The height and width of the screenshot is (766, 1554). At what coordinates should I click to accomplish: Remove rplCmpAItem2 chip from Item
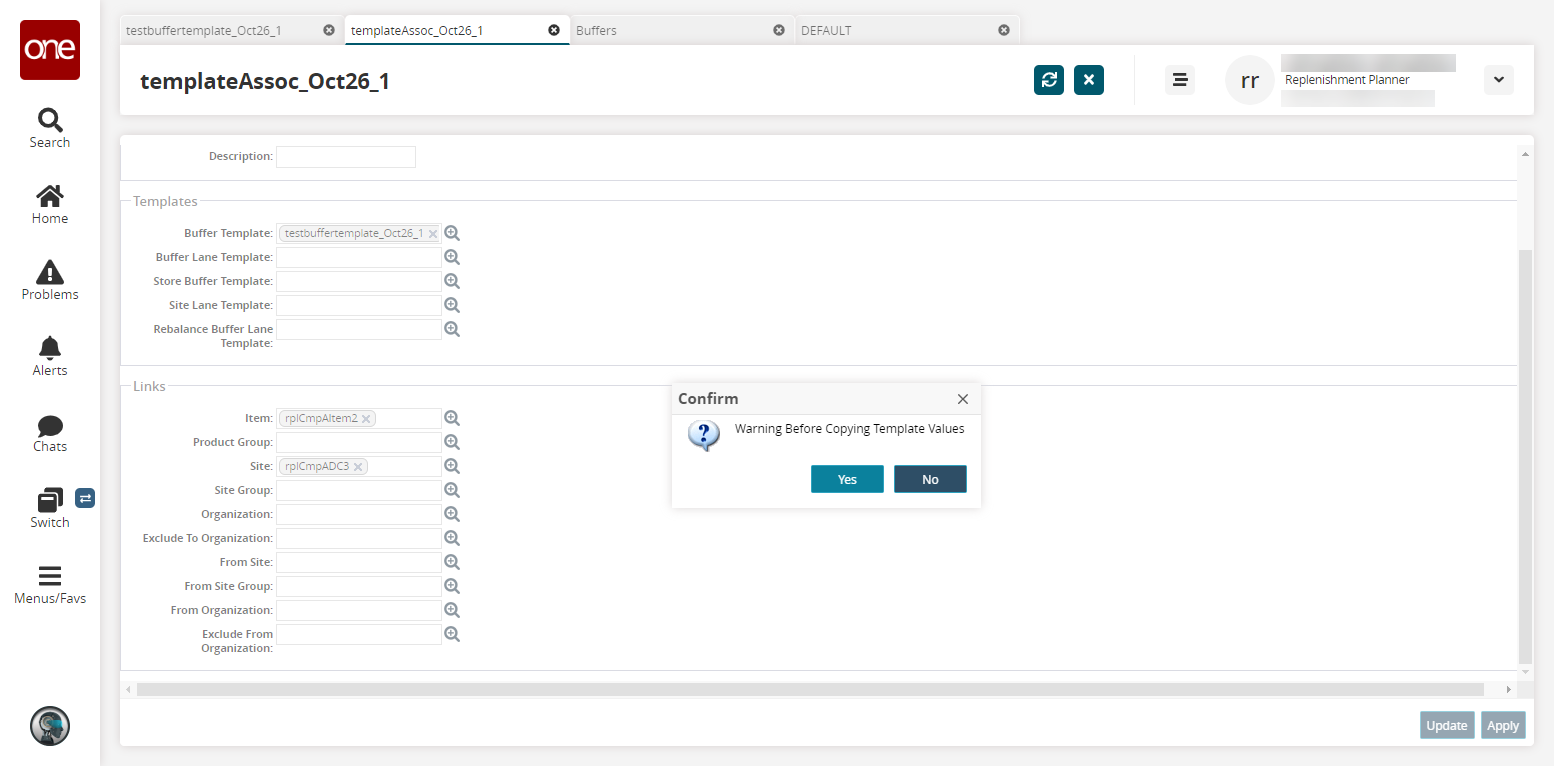[x=367, y=419]
